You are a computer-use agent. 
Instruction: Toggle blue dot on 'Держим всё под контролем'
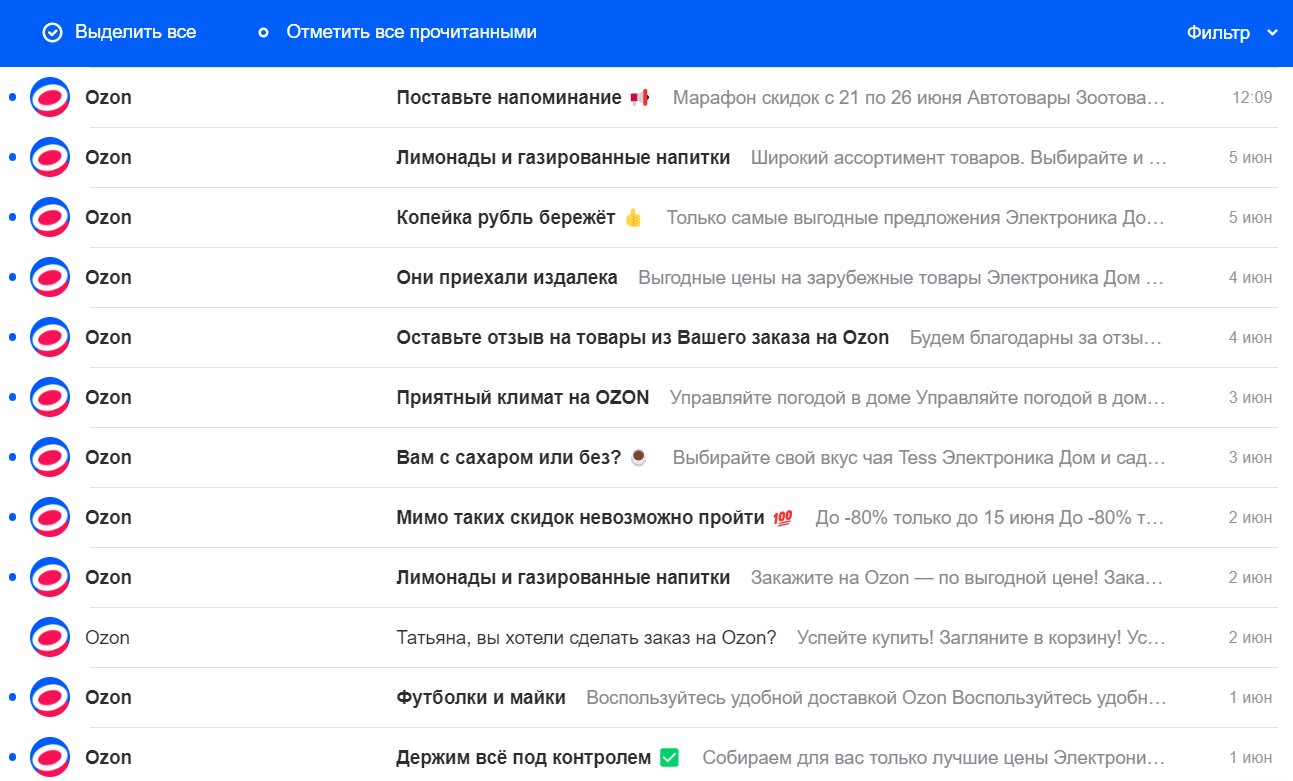pos(12,757)
